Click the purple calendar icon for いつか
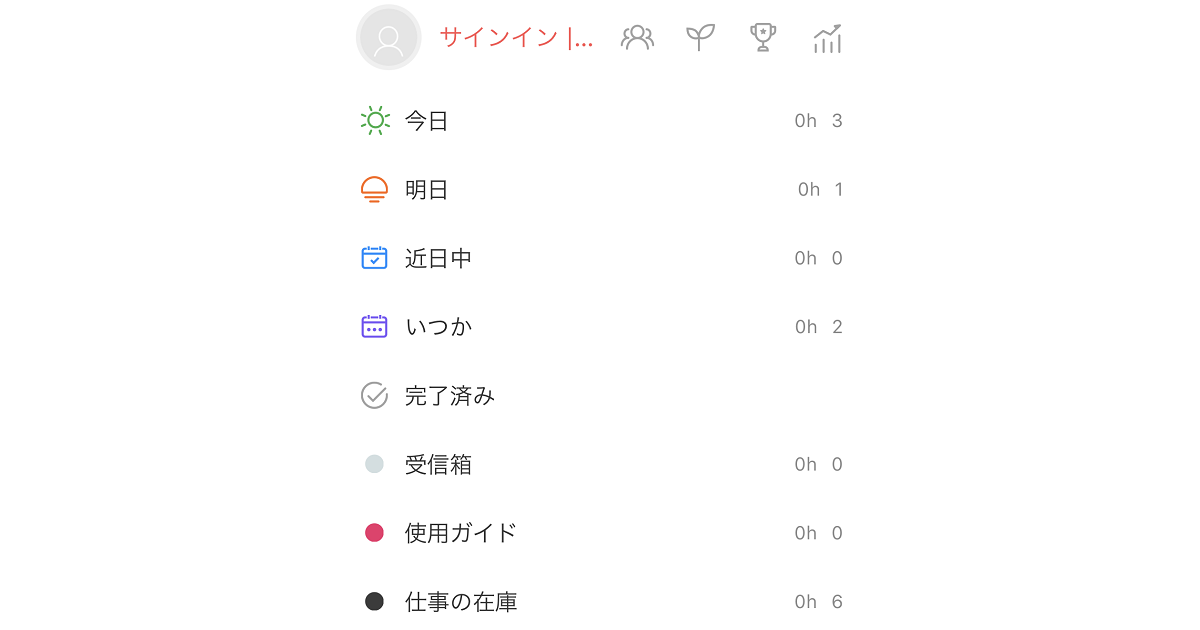The width and height of the screenshot is (1200, 630). pyautogui.click(x=374, y=327)
